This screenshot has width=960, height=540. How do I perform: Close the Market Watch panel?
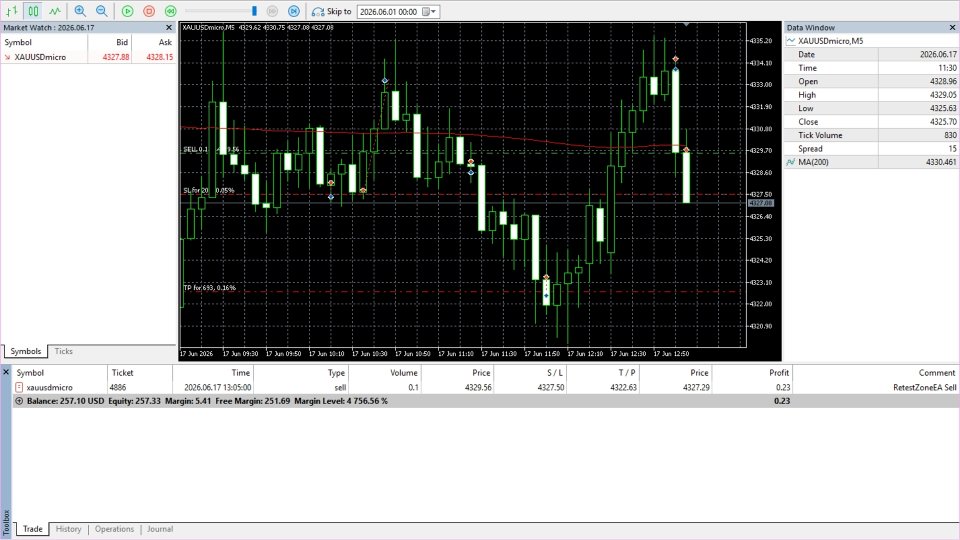(x=169, y=28)
